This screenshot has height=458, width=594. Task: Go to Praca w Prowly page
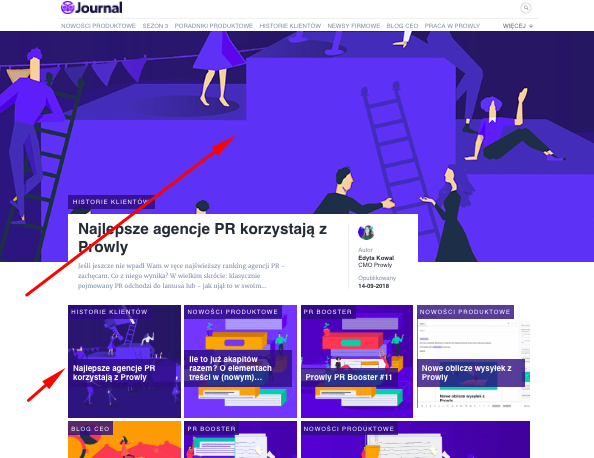tap(452, 26)
